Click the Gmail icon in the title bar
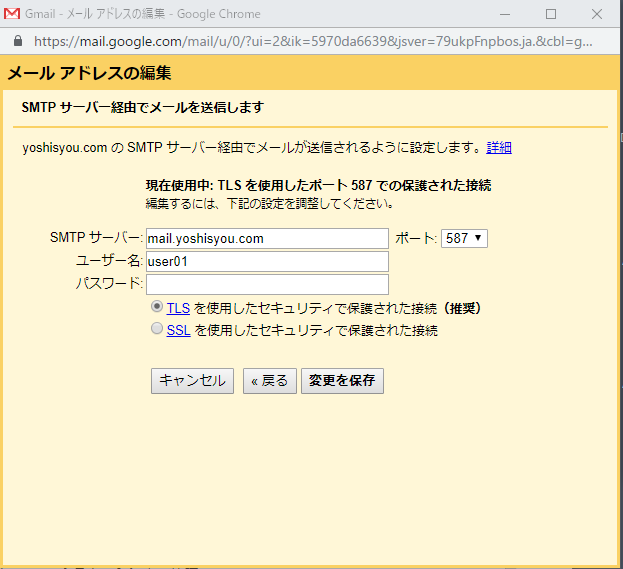 (x=13, y=14)
